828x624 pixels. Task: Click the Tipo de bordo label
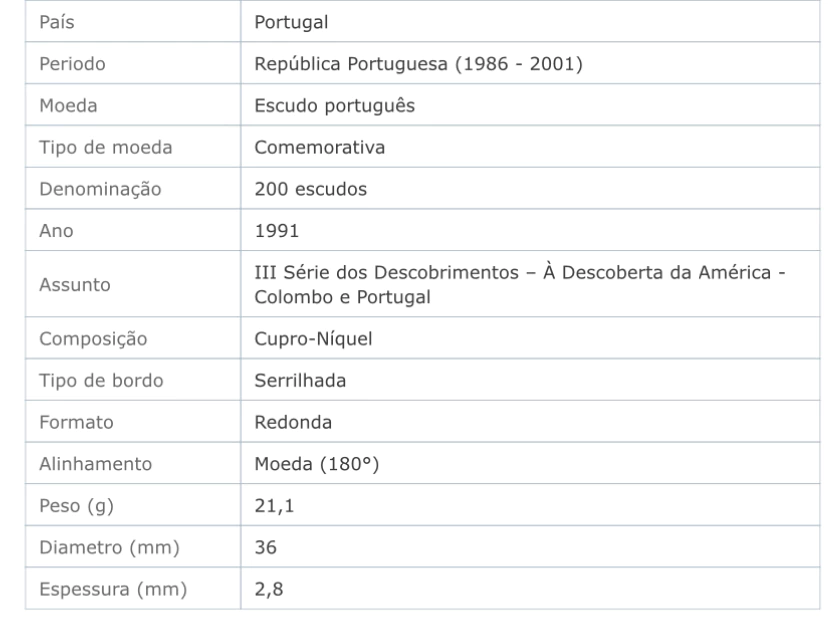pos(101,381)
